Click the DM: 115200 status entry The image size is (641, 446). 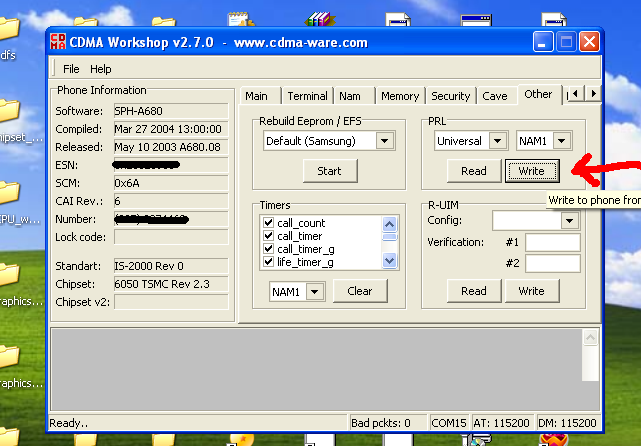point(567,423)
